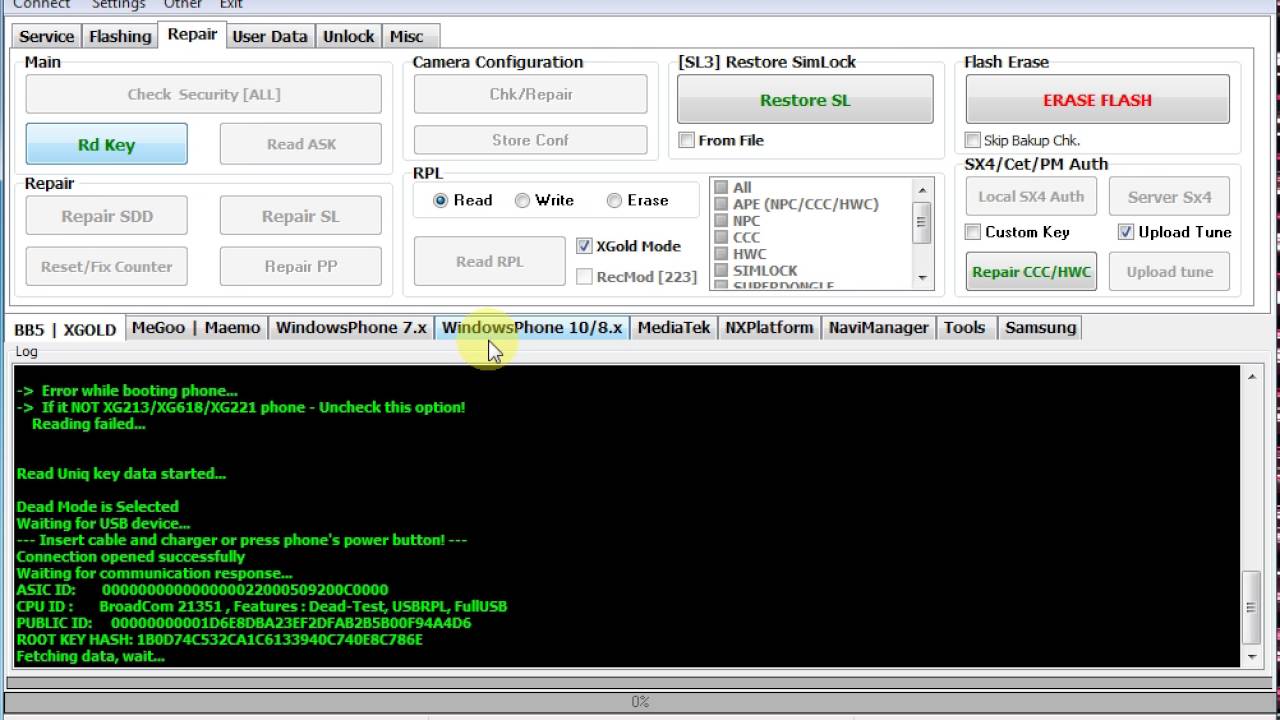Viewport: 1280px width, 720px height.
Task: Switch to MeGoo | Maemo tab
Action: coord(196,328)
